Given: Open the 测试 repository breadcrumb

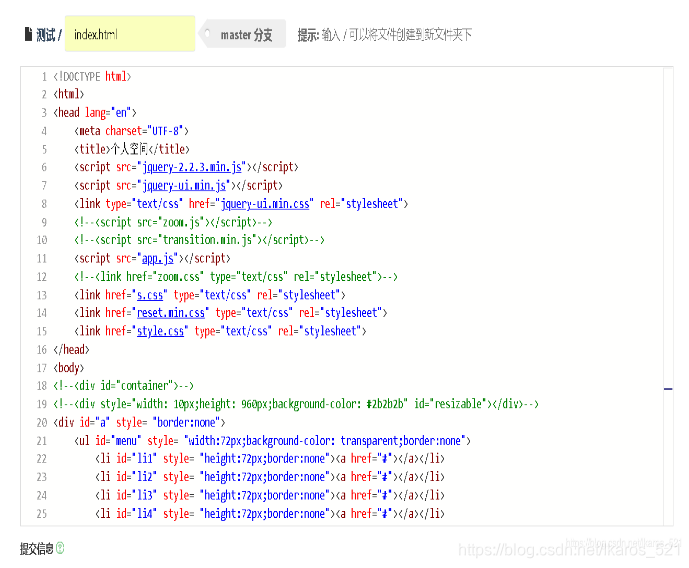Looking at the screenshot, I should [x=45, y=35].
